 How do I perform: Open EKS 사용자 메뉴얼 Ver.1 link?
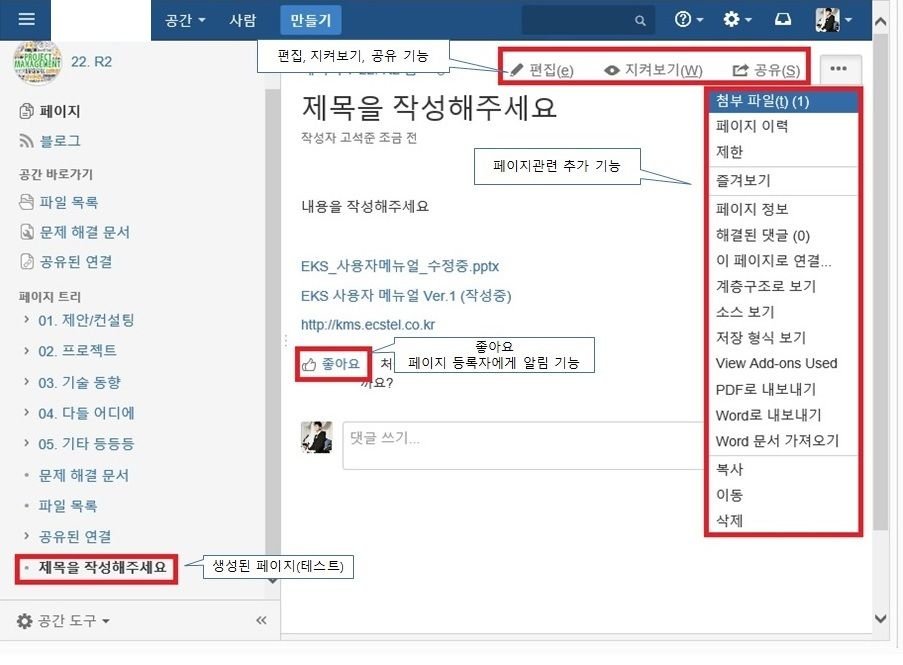pyautogui.click(x=406, y=296)
